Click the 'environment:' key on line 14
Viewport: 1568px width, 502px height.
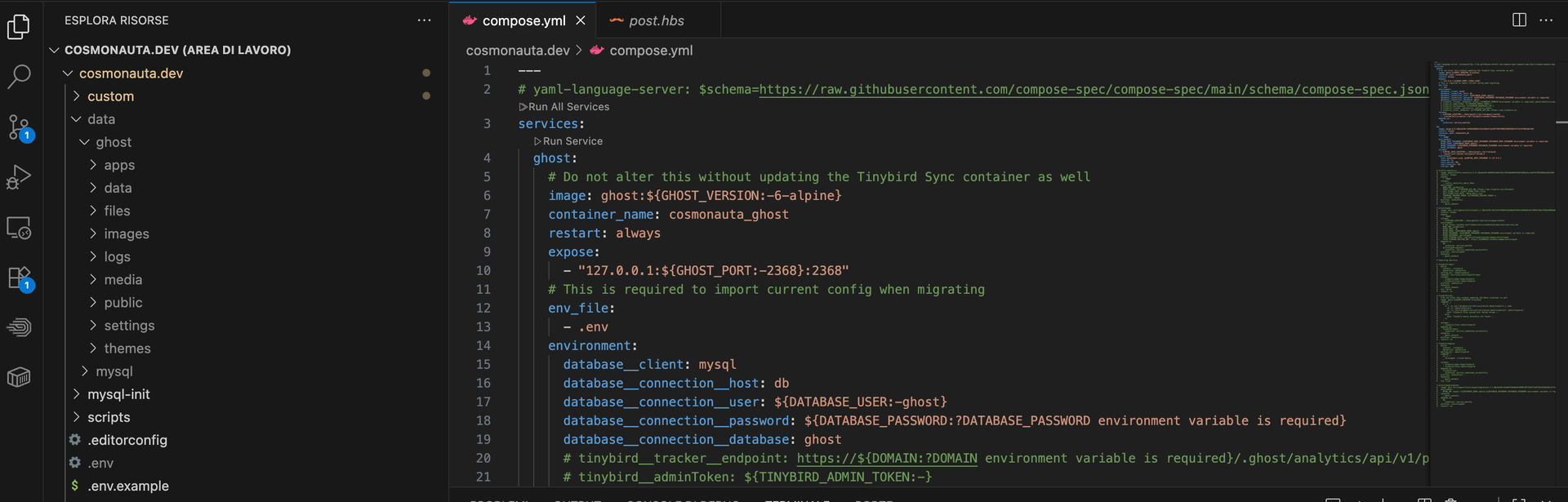592,345
